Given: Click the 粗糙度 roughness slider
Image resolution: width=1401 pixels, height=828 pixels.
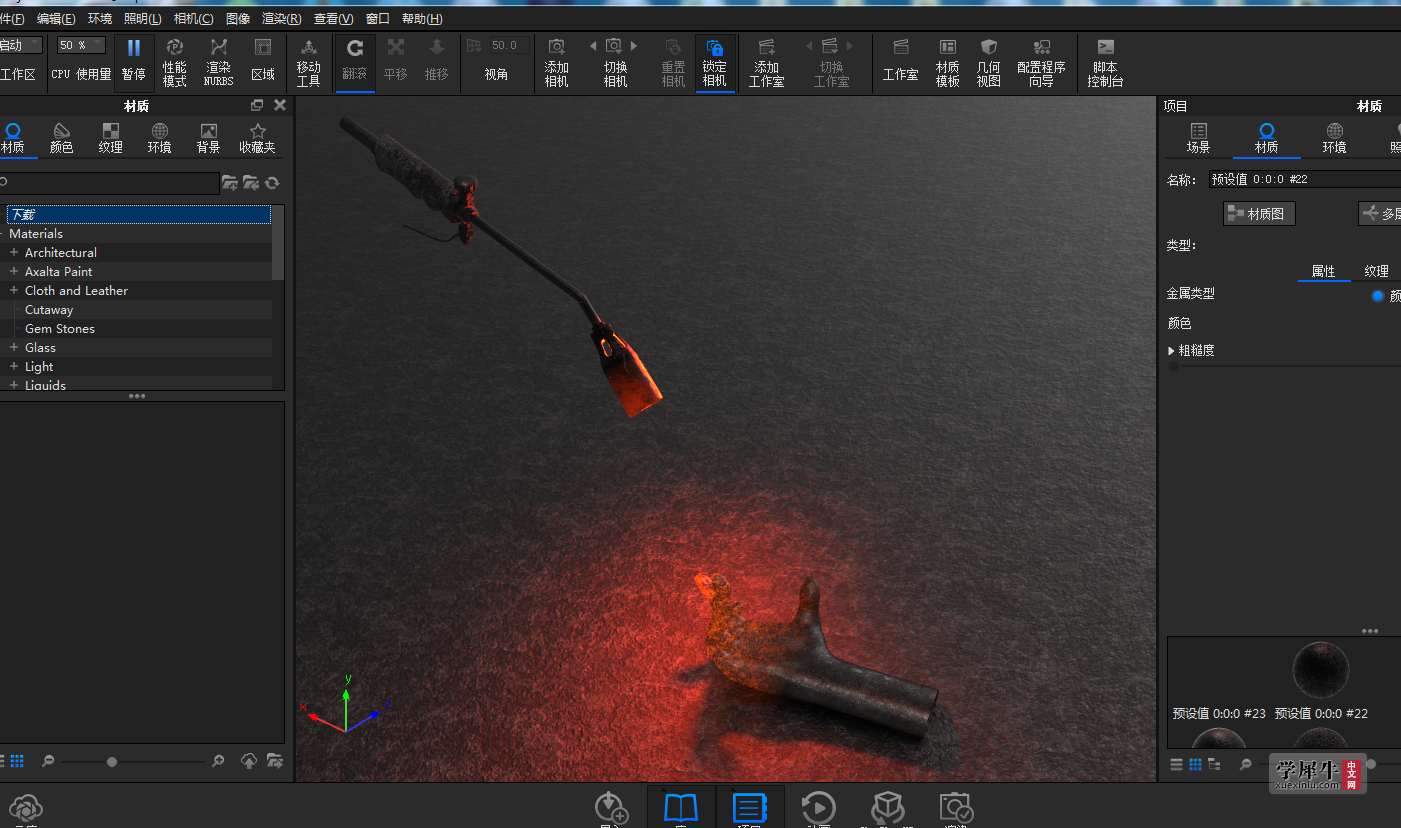Looking at the screenshot, I should 1284,367.
